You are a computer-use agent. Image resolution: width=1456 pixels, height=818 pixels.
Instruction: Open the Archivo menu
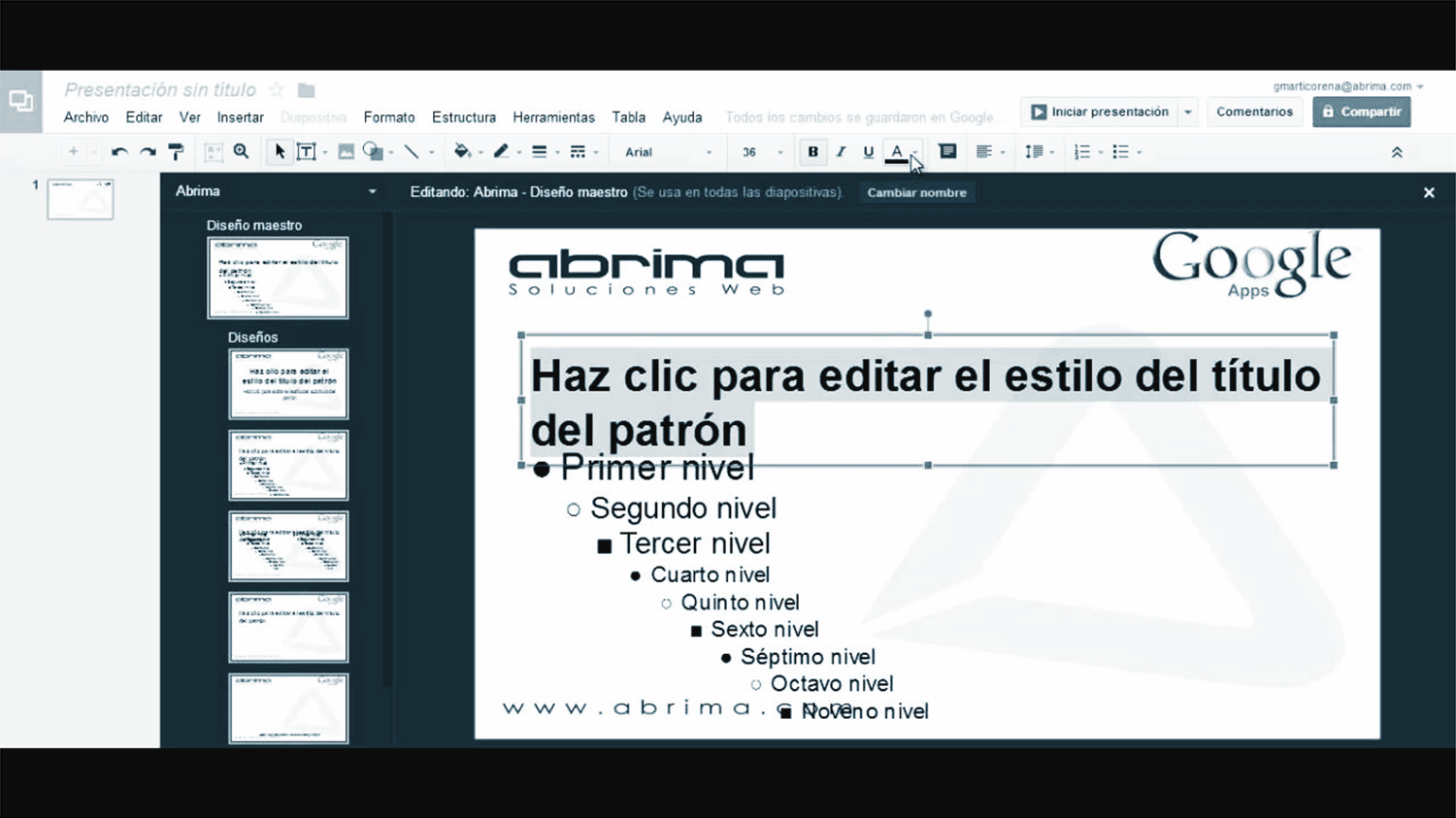point(86,117)
